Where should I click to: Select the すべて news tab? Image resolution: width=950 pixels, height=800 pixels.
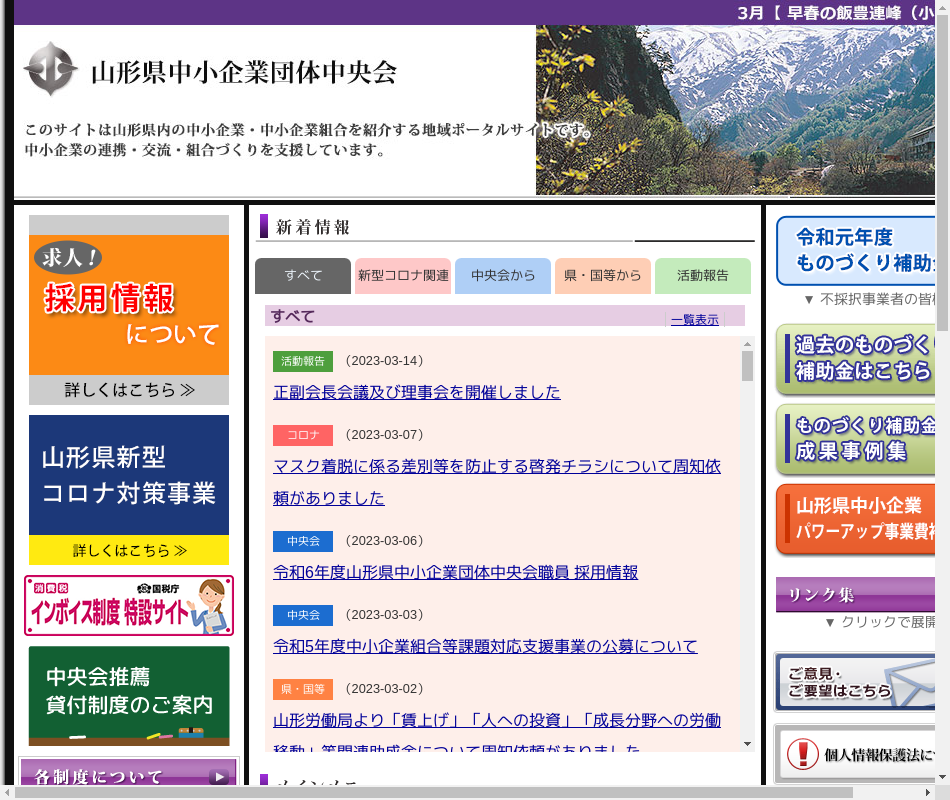pyautogui.click(x=303, y=276)
